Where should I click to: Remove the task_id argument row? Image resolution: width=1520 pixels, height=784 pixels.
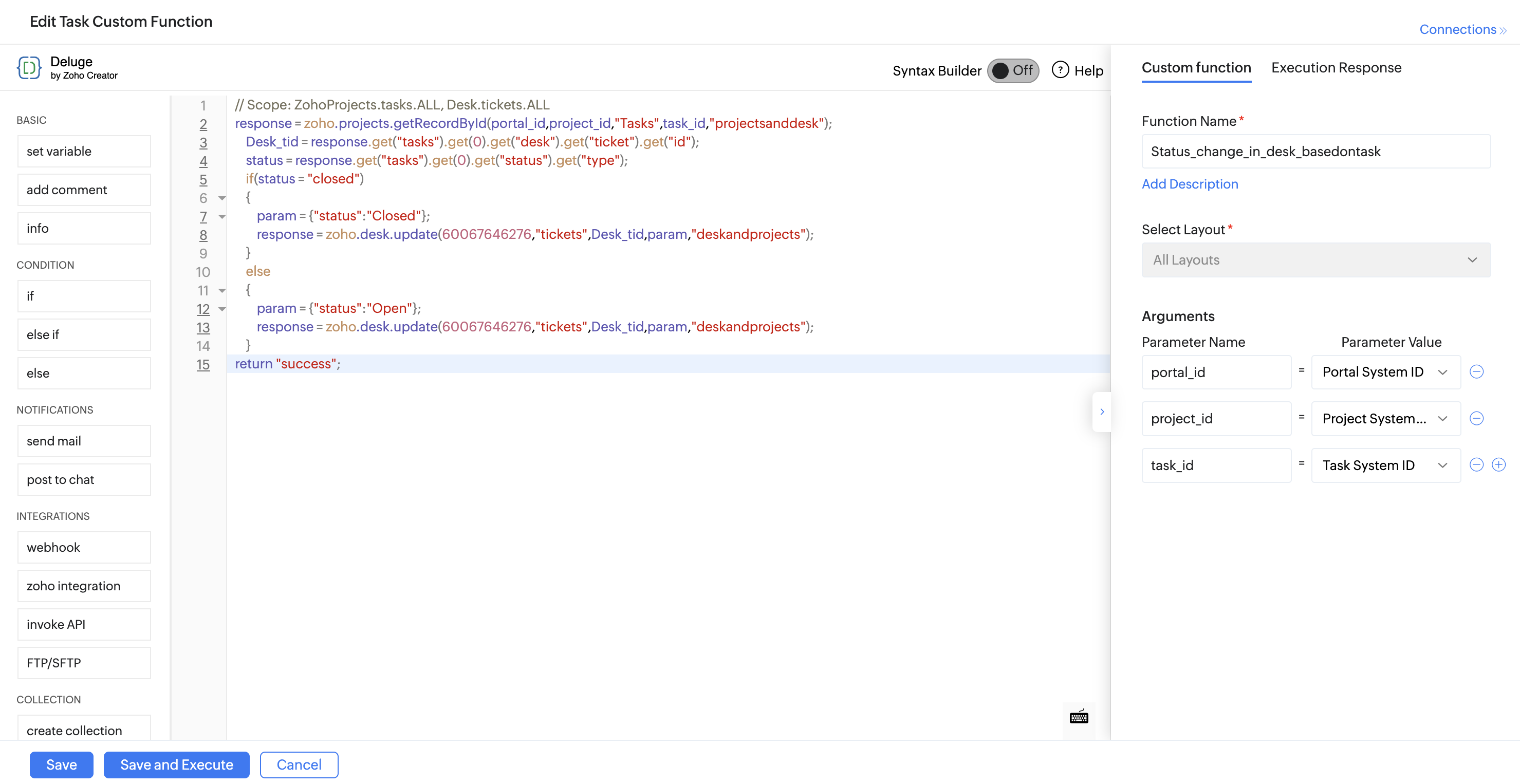click(1476, 465)
